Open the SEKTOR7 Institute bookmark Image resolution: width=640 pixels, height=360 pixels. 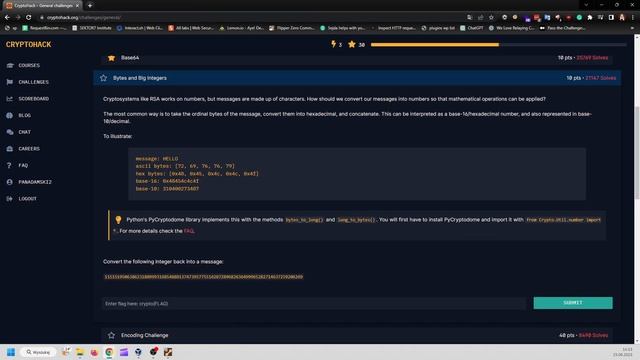[92, 28]
